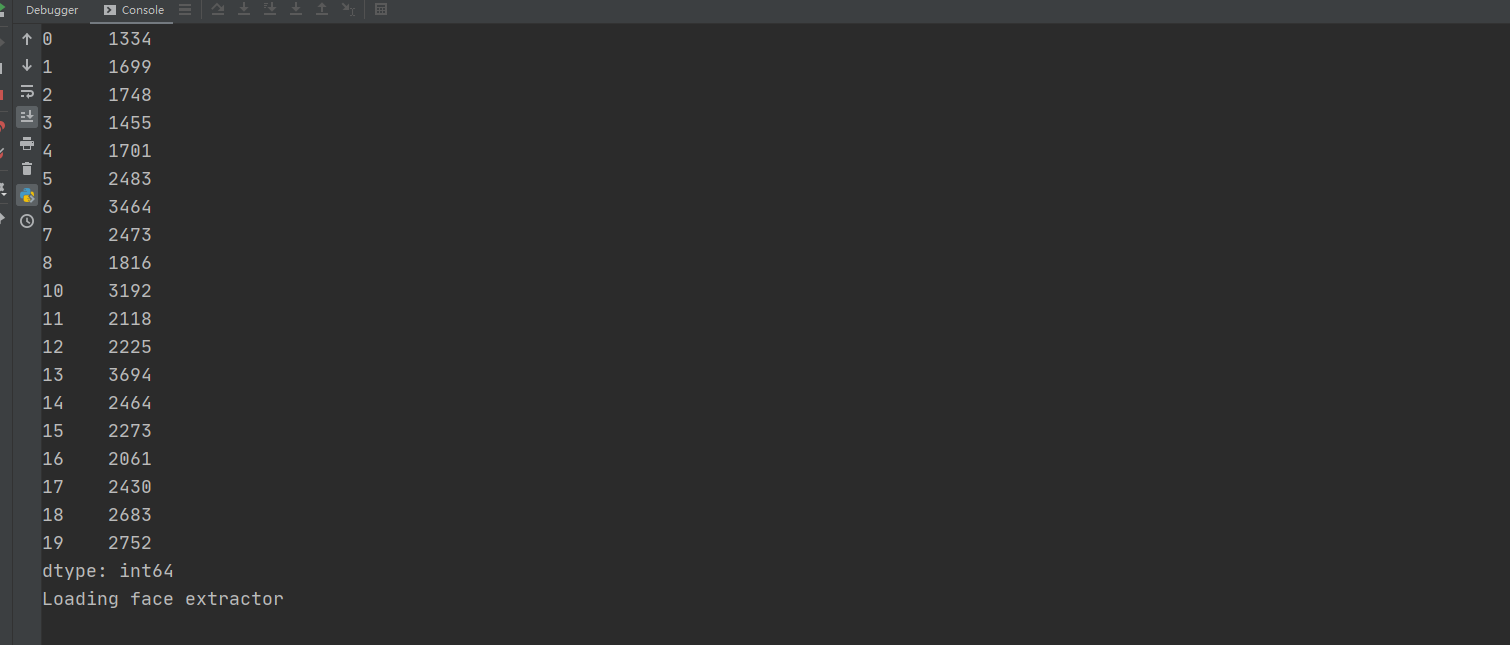Click the Print console output icon
This screenshot has height=645, width=1510.
(27, 144)
